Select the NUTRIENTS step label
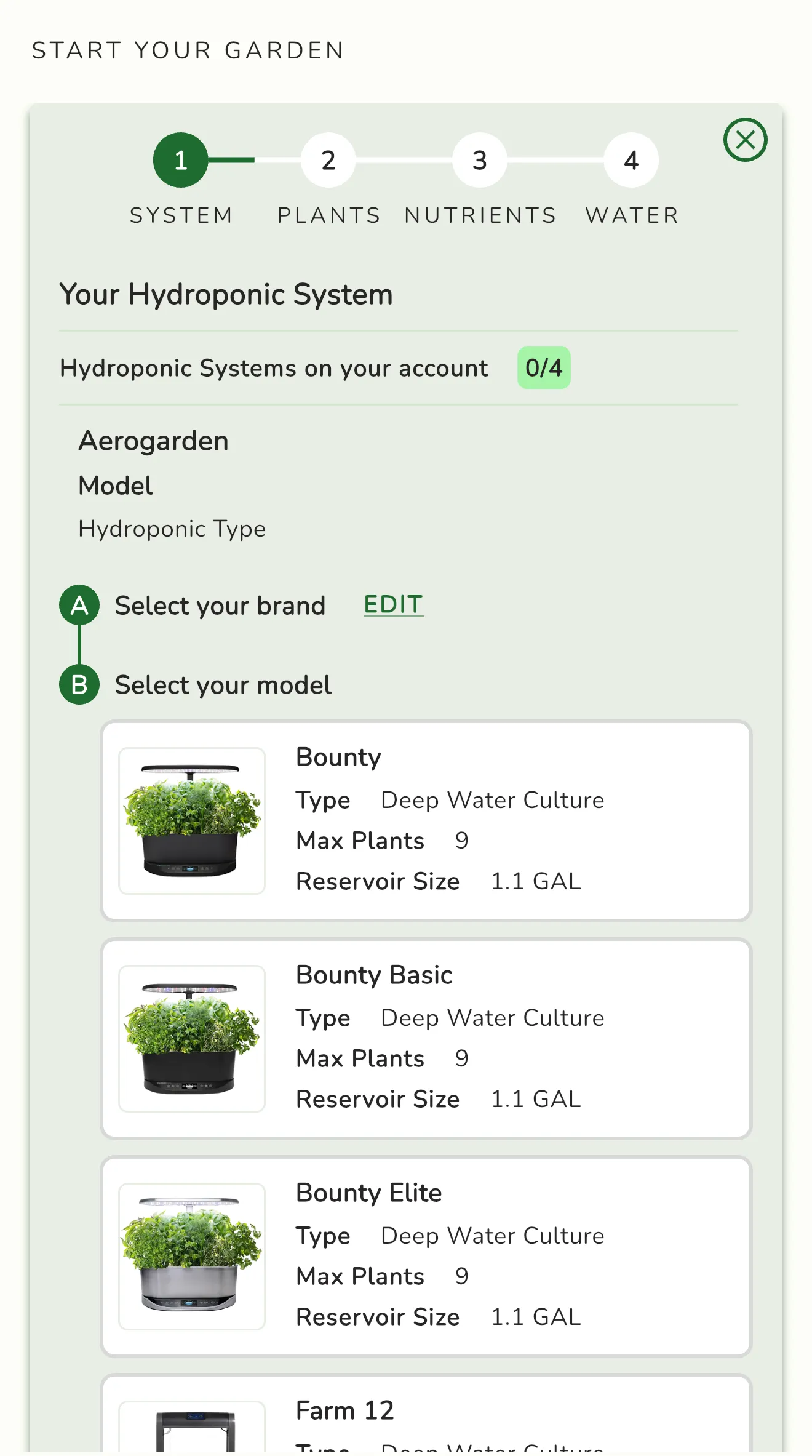Viewport: 812px width, 1456px height. tap(480, 215)
